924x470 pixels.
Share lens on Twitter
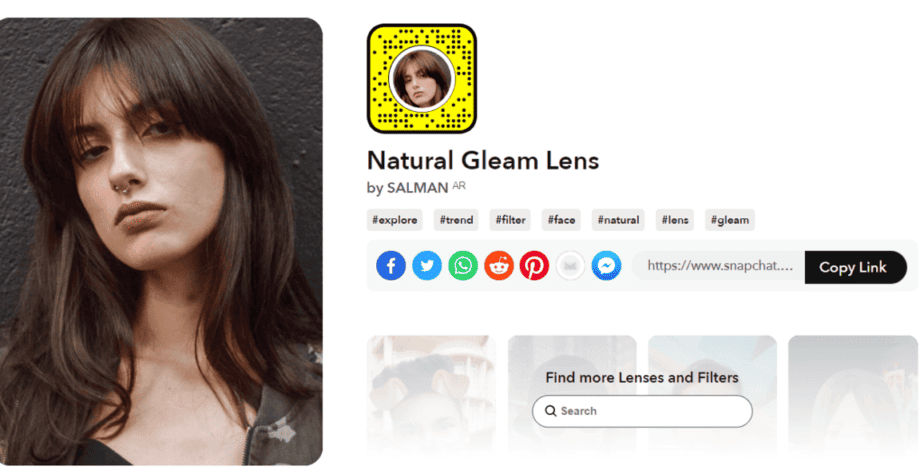point(427,266)
